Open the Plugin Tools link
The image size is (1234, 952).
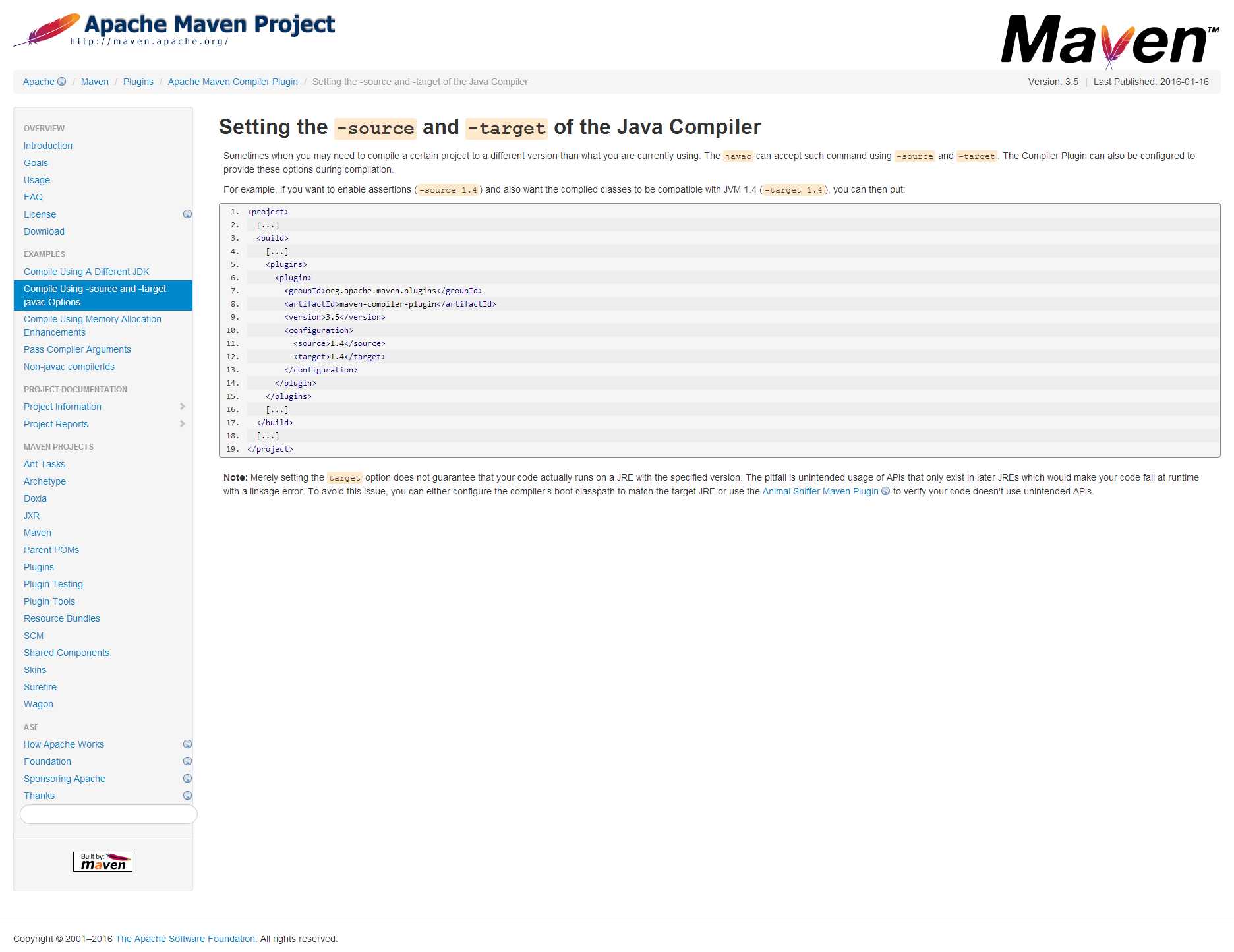click(49, 601)
